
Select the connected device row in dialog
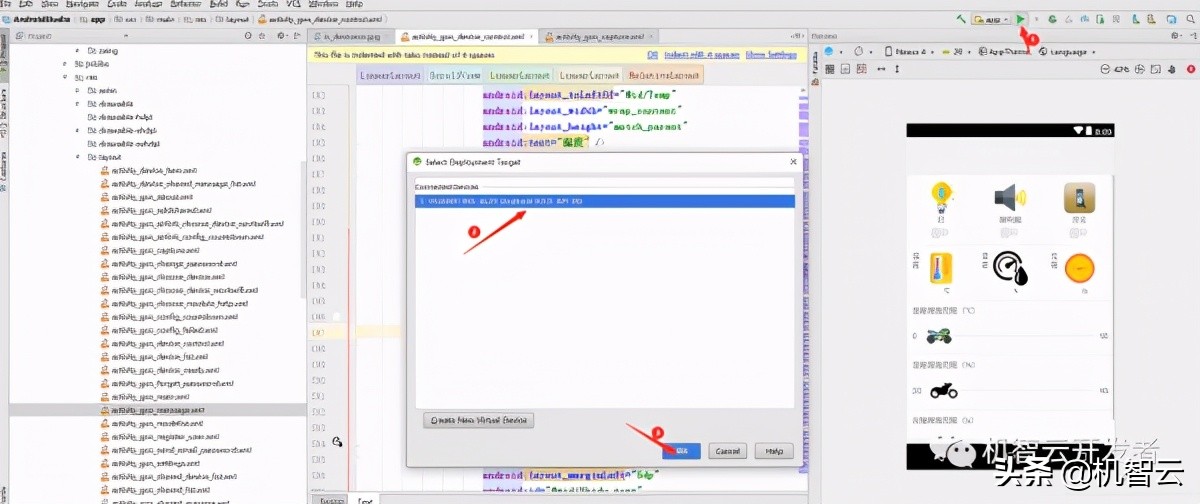(605, 201)
